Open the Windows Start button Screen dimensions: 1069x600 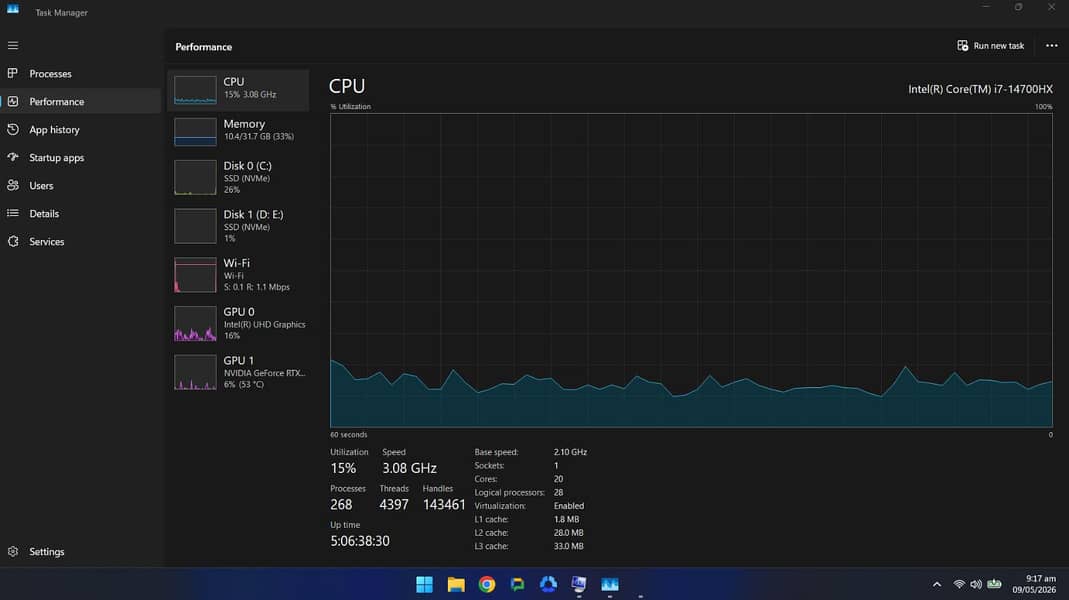[424, 584]
